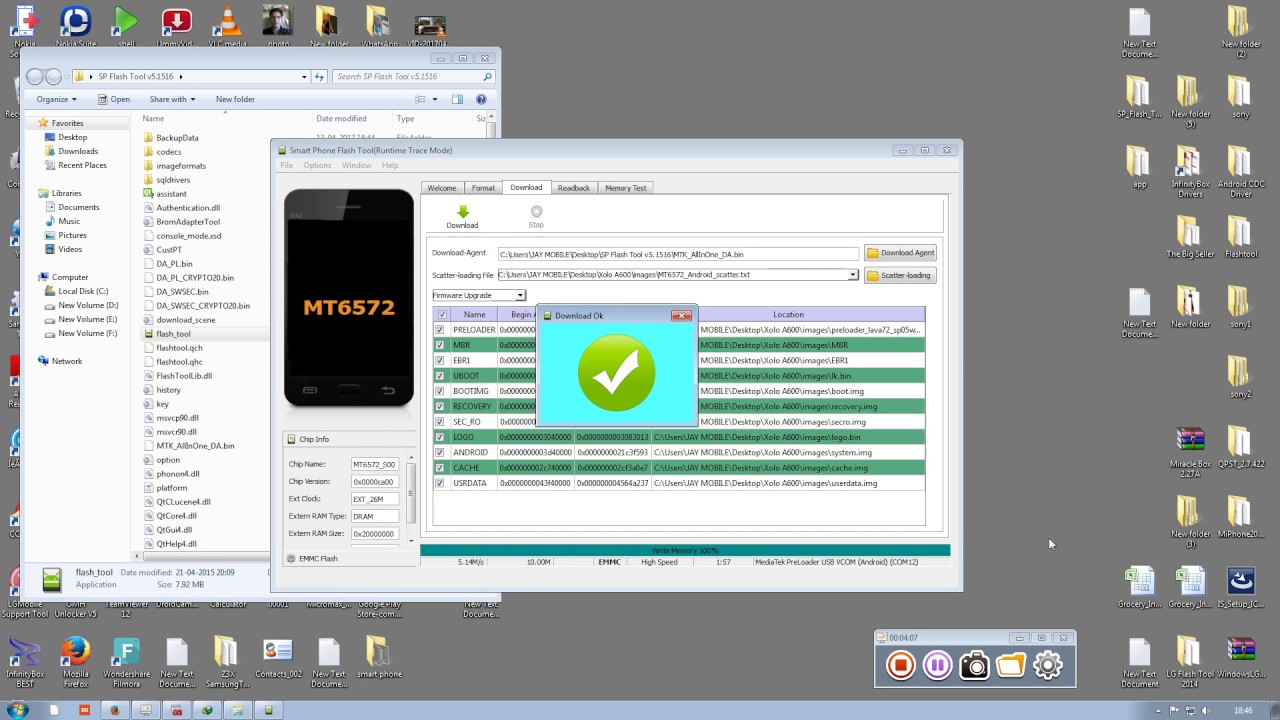Open the Wondershare Filmora desktop shortcut
The height and width of the screenshot is (720, 1280).
[x=126, y=660]
